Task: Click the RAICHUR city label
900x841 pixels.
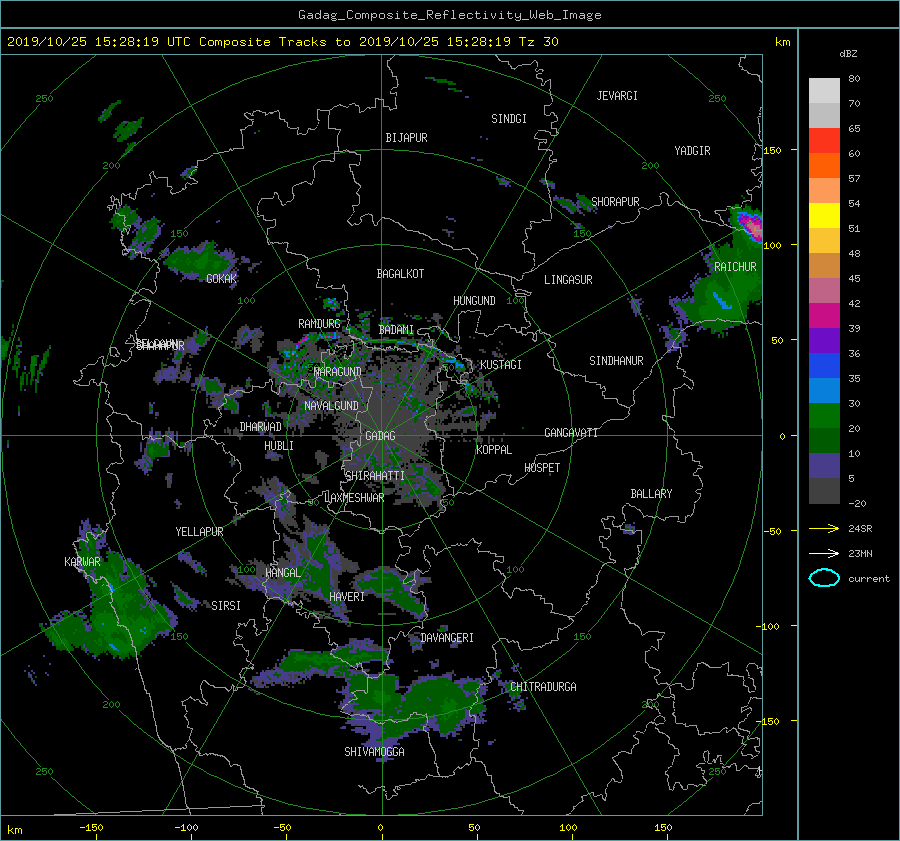Action: [x=735, y=267]
